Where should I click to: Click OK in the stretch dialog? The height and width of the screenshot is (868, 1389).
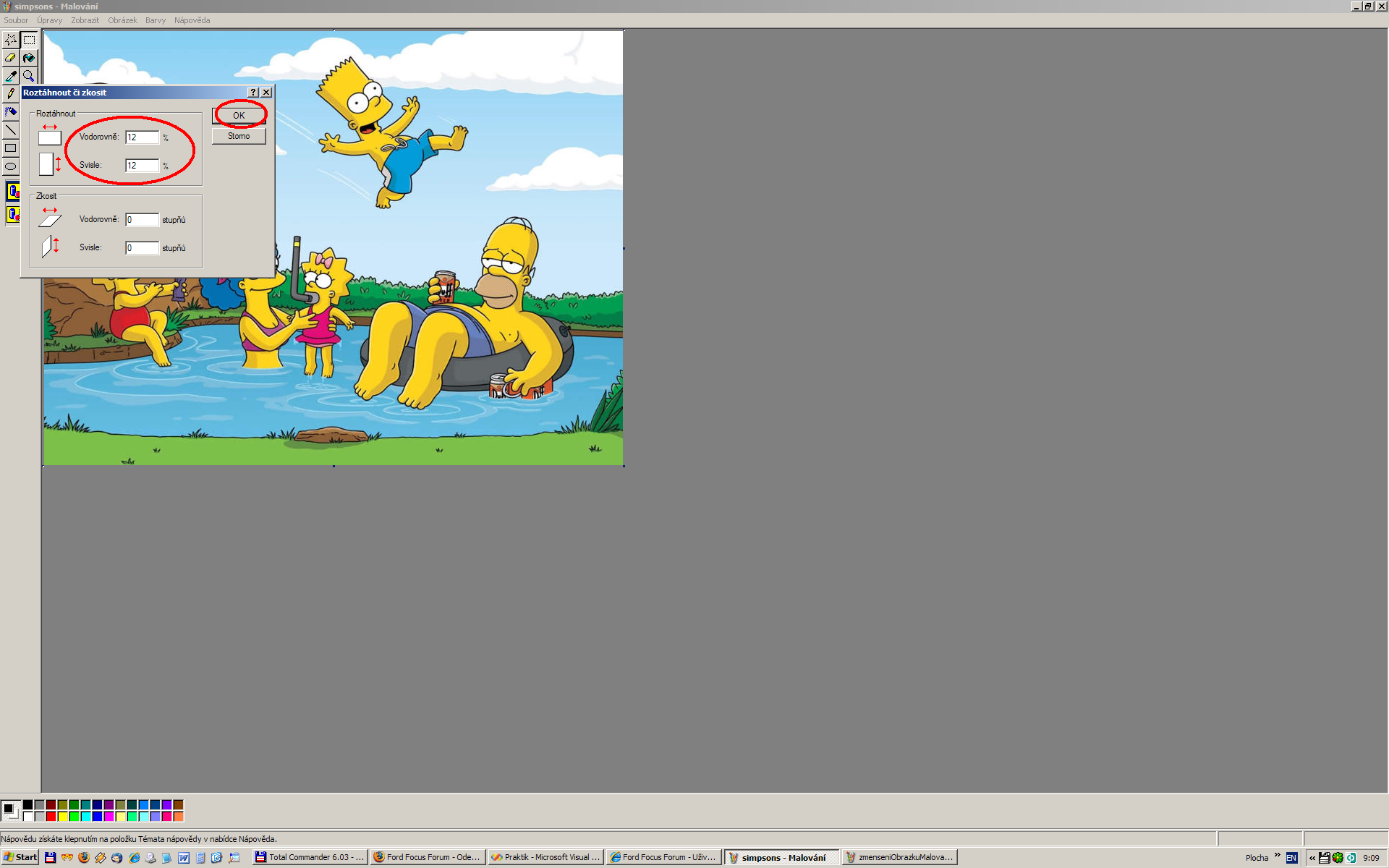pos(239,116)
